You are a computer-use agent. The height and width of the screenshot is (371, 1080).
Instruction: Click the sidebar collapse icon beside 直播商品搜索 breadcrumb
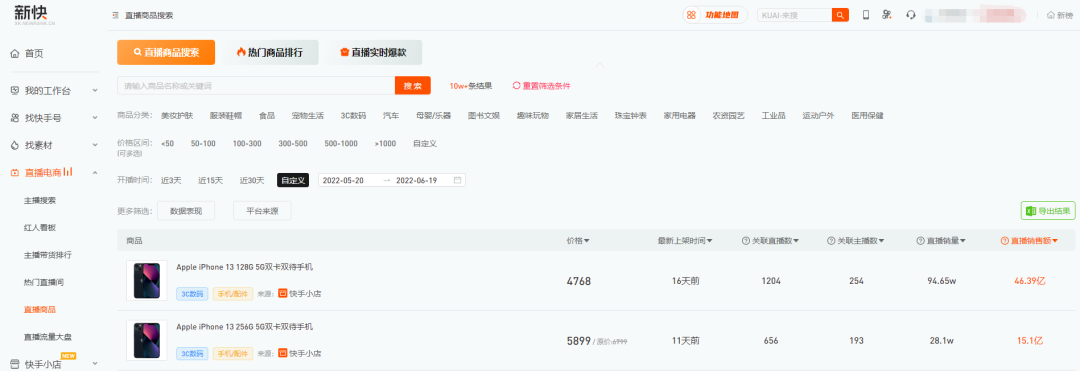[x=116, y=15]
